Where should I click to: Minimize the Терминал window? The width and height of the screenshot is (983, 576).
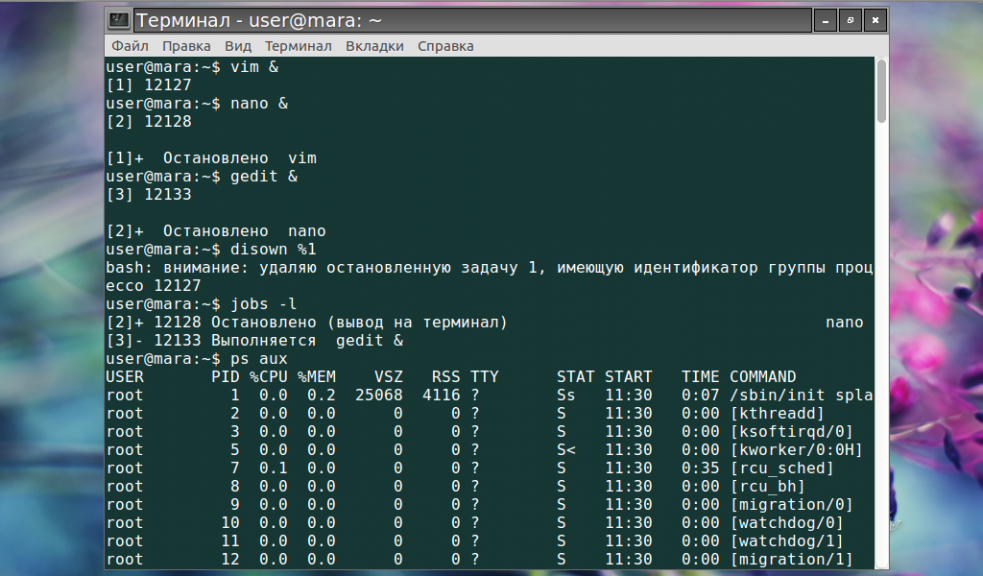pos(825,21)
